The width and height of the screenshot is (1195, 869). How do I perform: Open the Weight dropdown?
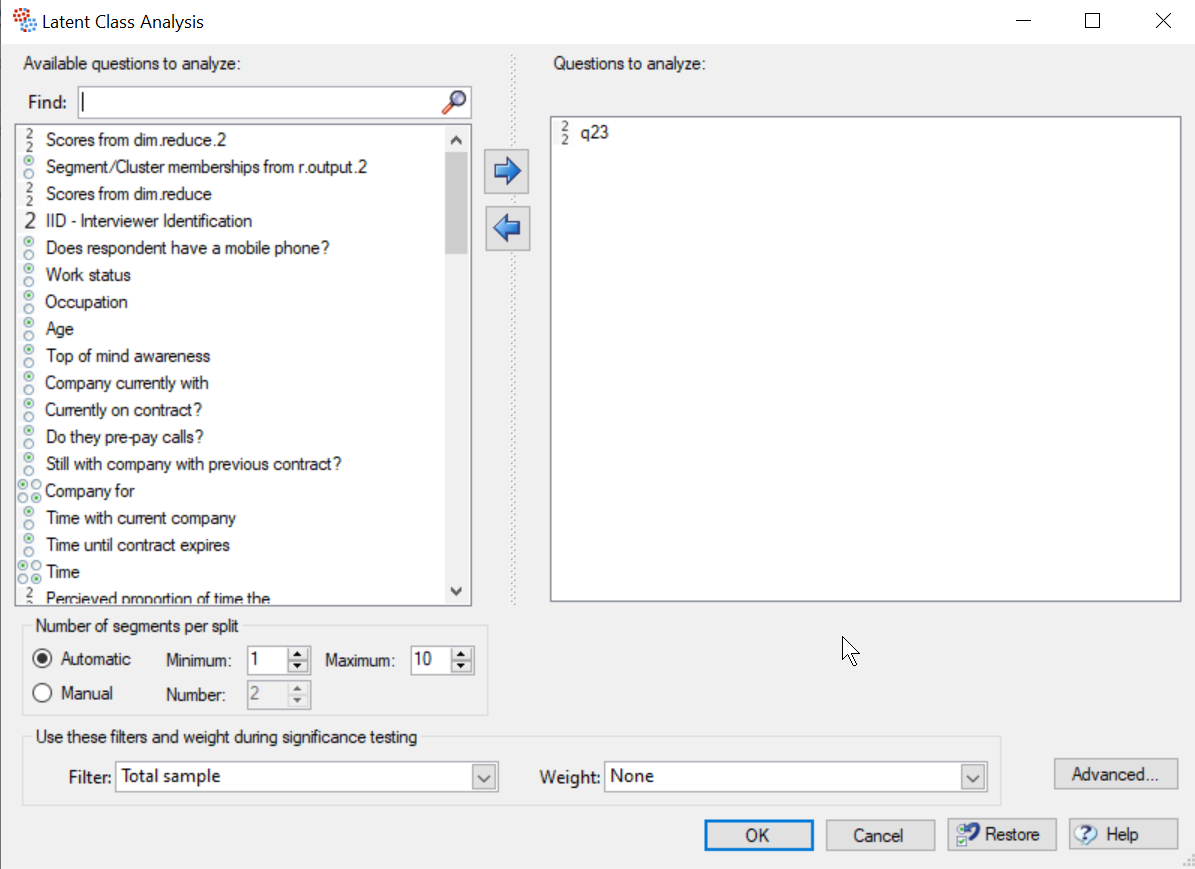[x=971, y=776]
